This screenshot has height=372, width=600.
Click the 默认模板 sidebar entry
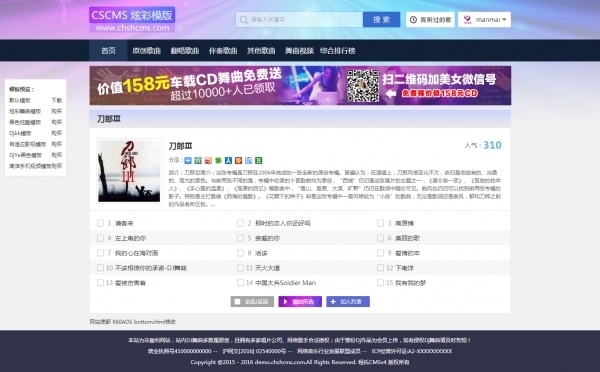pyautogui.click(x=20, y=100)
